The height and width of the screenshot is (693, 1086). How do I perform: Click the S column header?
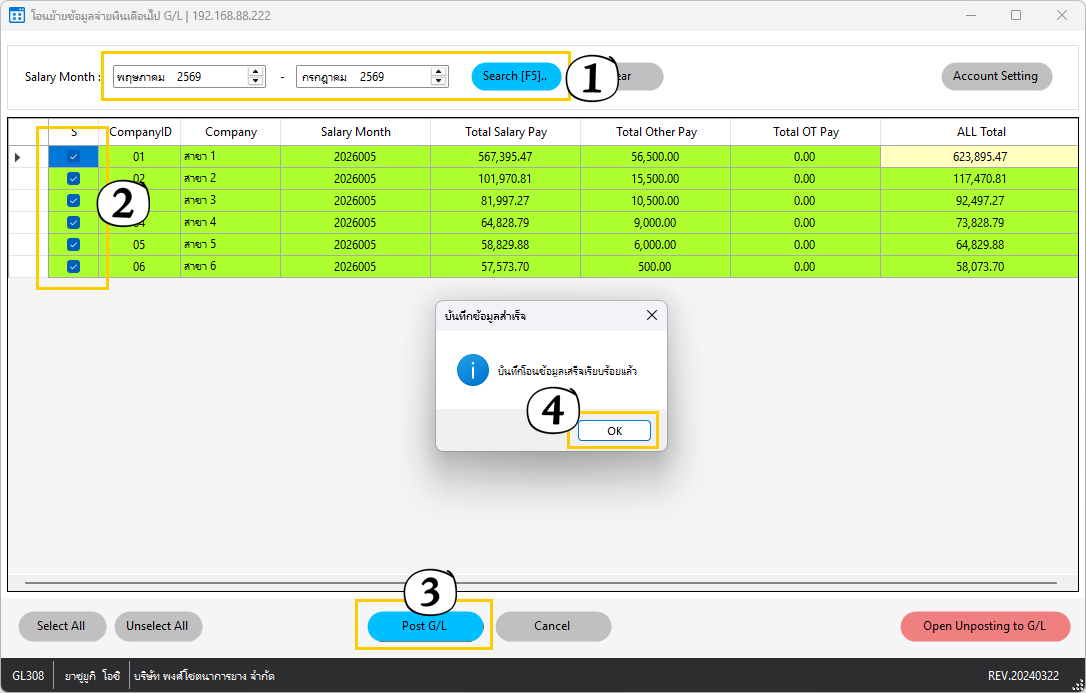coord(73,132)
